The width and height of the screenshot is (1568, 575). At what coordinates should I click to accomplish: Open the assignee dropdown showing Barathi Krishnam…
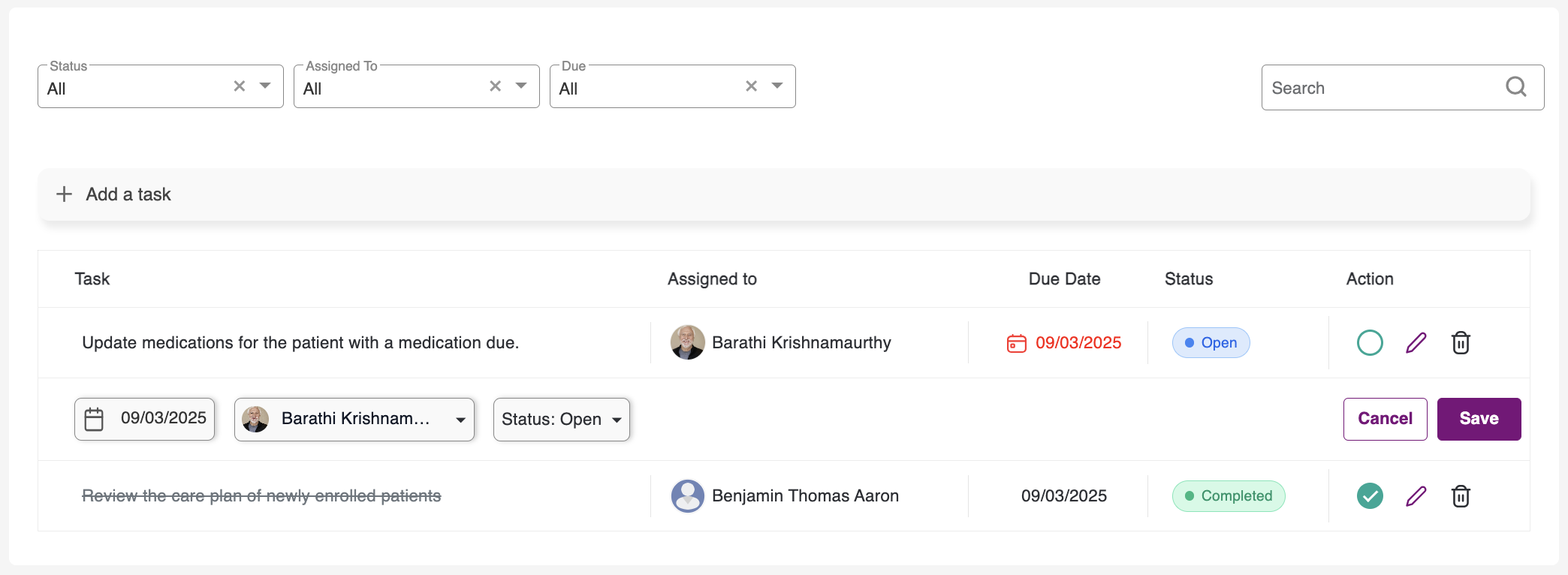click(x=354, y=420)
